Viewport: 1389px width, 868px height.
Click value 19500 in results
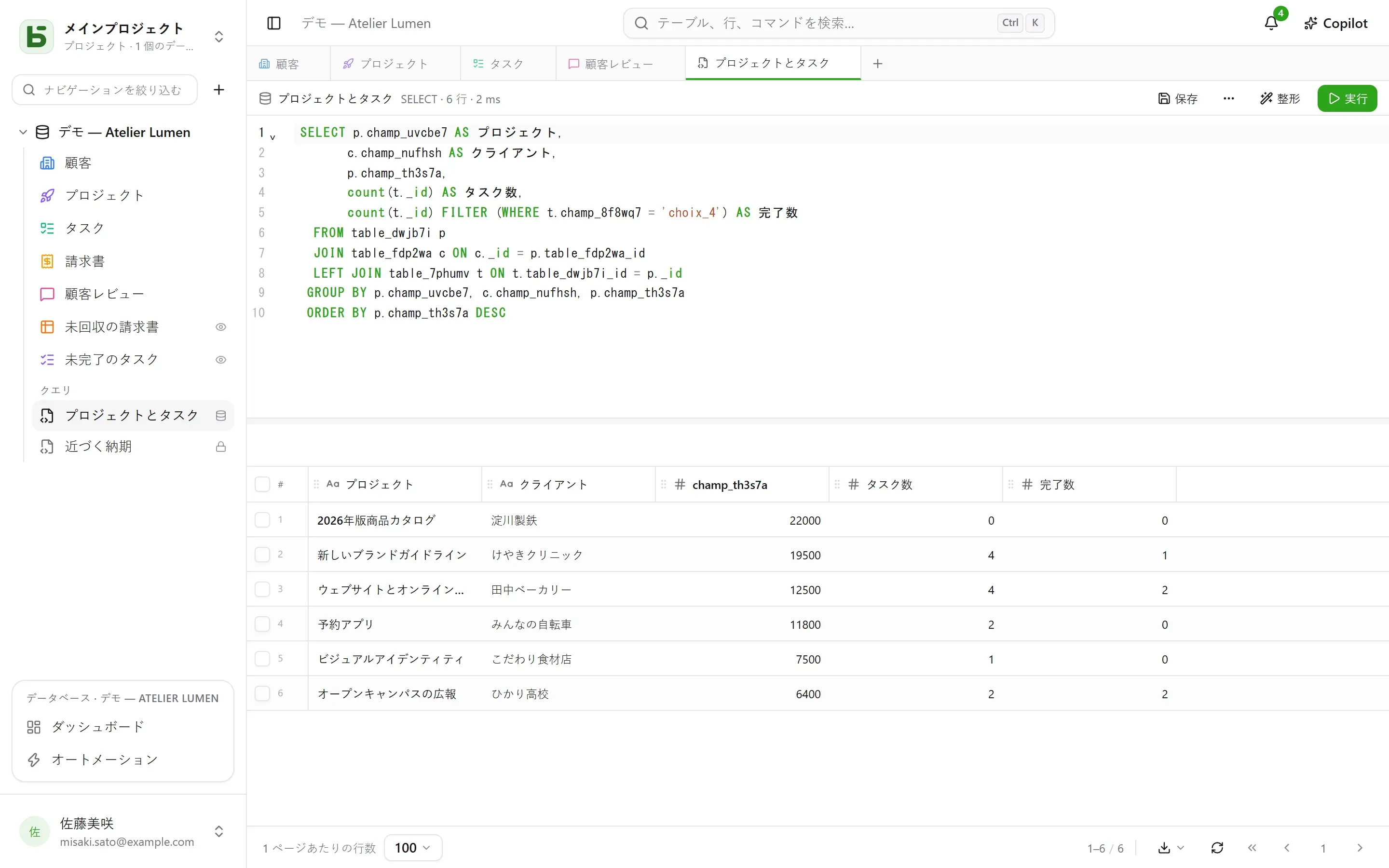804,556
